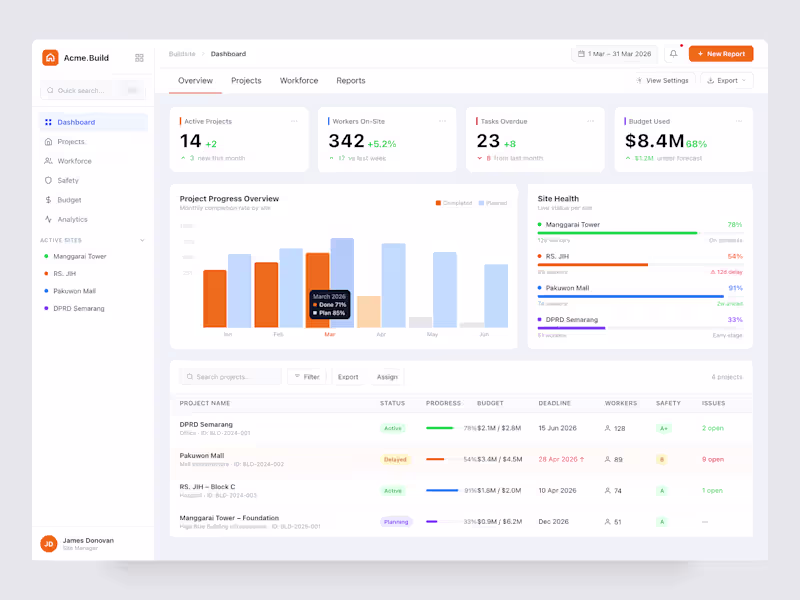This screenshot has height=600, width=800.
Task: Open the Dashboard section in the sidebar
Action: point(75,122)
